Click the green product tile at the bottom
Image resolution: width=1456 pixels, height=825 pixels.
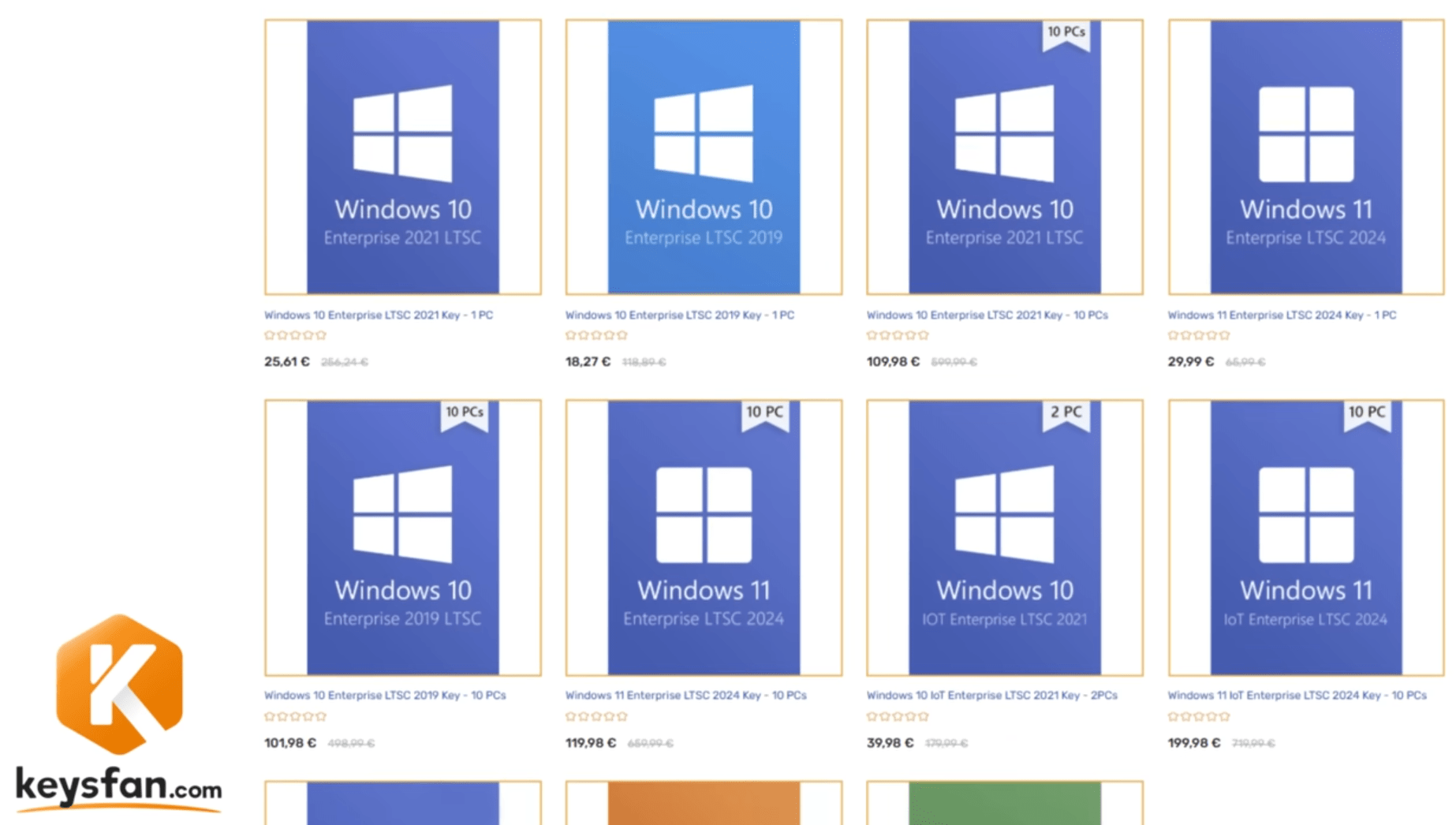(1004, 803)
